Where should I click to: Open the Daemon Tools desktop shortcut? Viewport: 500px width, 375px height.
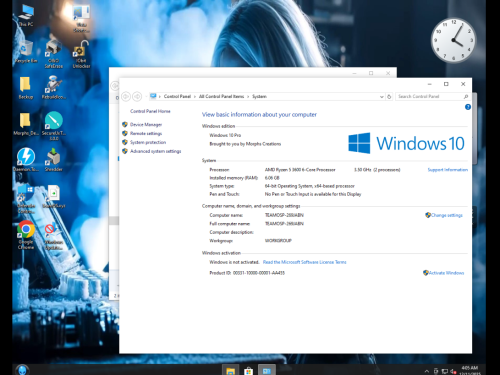(x=26, y=159)
